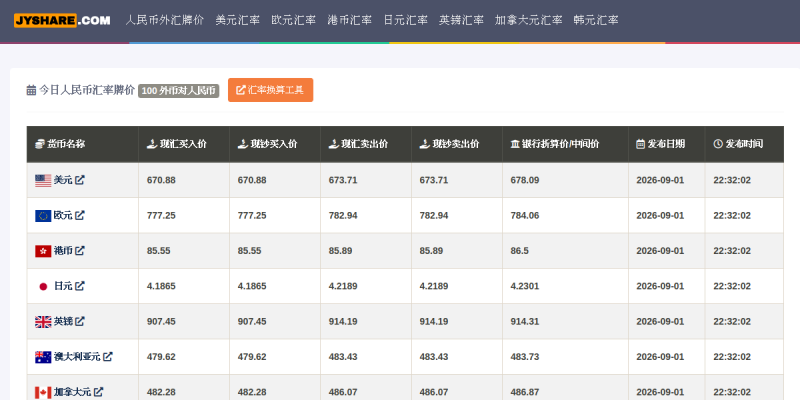Open the 加拿大元汇率 navigation item
The image size is (800, 400).
click(x=529, y=20)
